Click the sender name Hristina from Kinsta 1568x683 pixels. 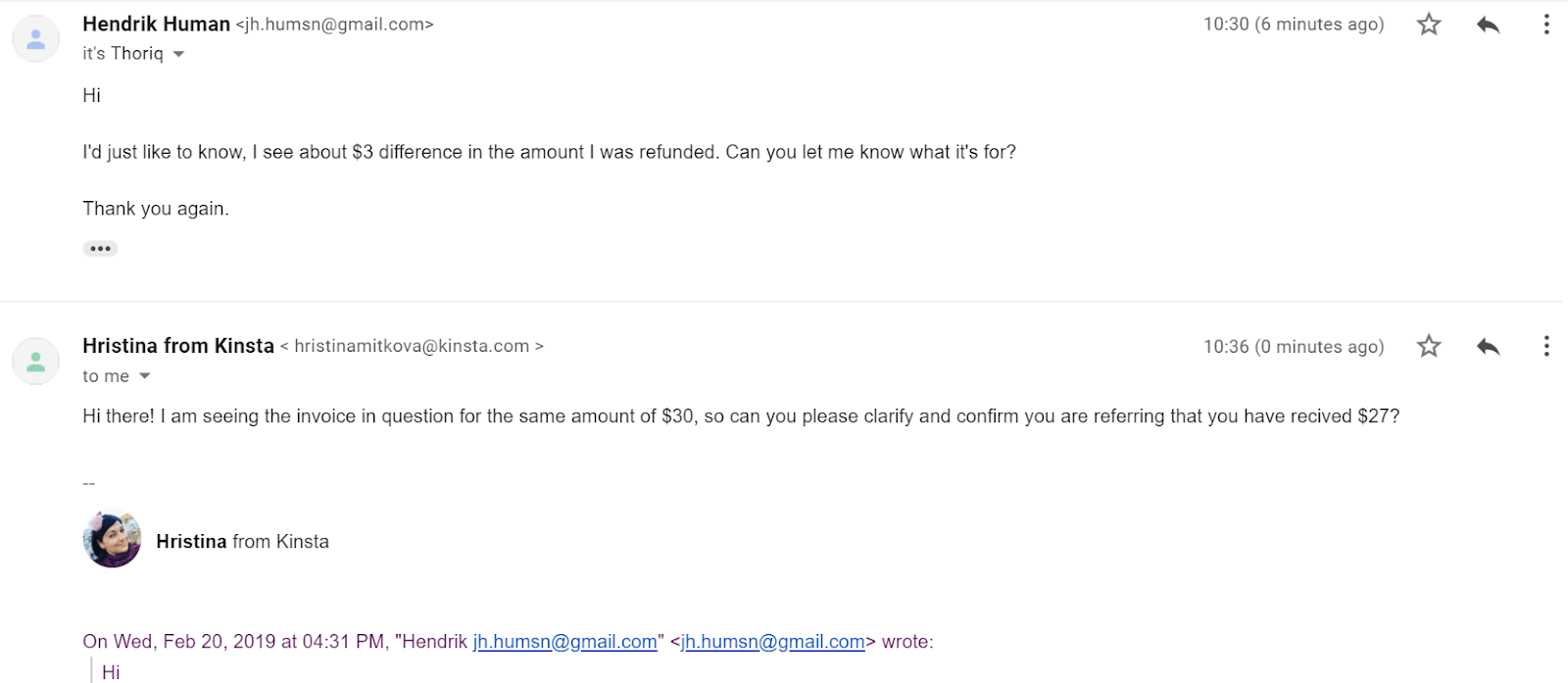178,346
